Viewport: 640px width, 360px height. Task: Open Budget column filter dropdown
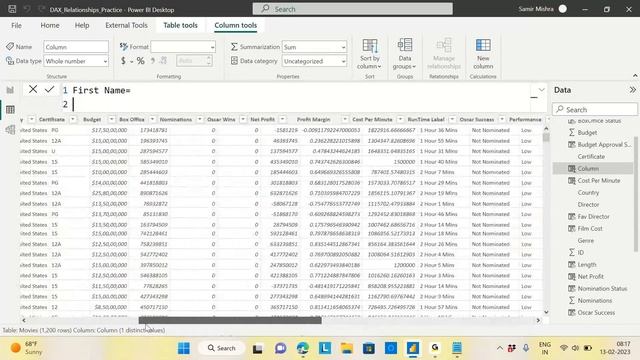coord(111,120)
